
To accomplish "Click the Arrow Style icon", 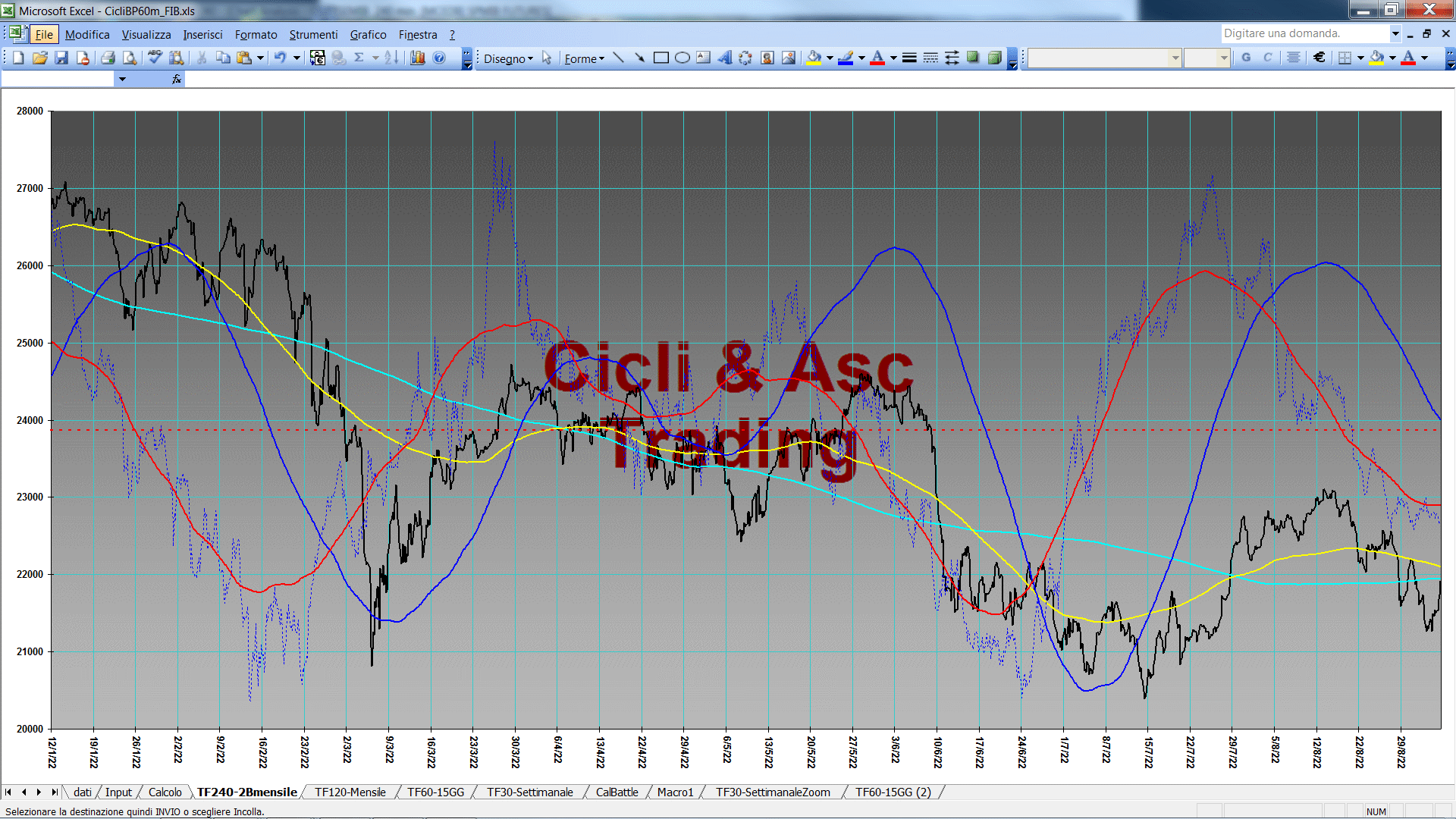I will (952, 58).
